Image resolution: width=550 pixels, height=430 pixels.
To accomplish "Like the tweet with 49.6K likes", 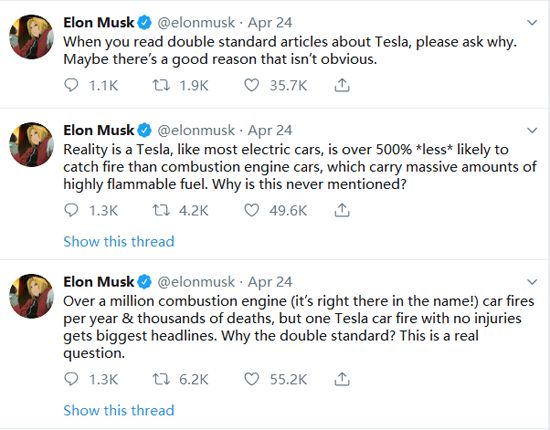I will pyautogui.click(x=251, y=210).
